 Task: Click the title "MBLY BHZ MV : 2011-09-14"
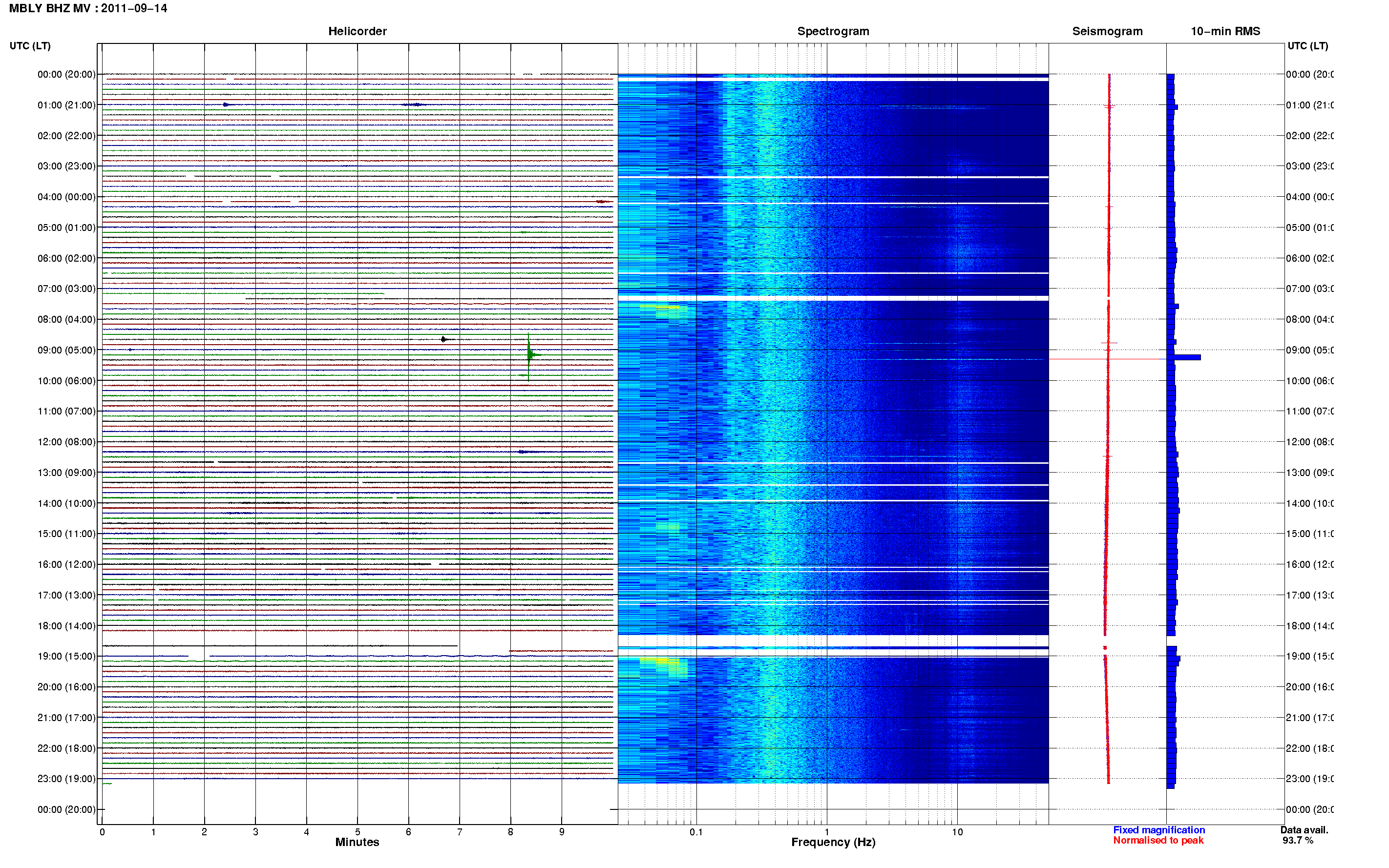(88, 9)
